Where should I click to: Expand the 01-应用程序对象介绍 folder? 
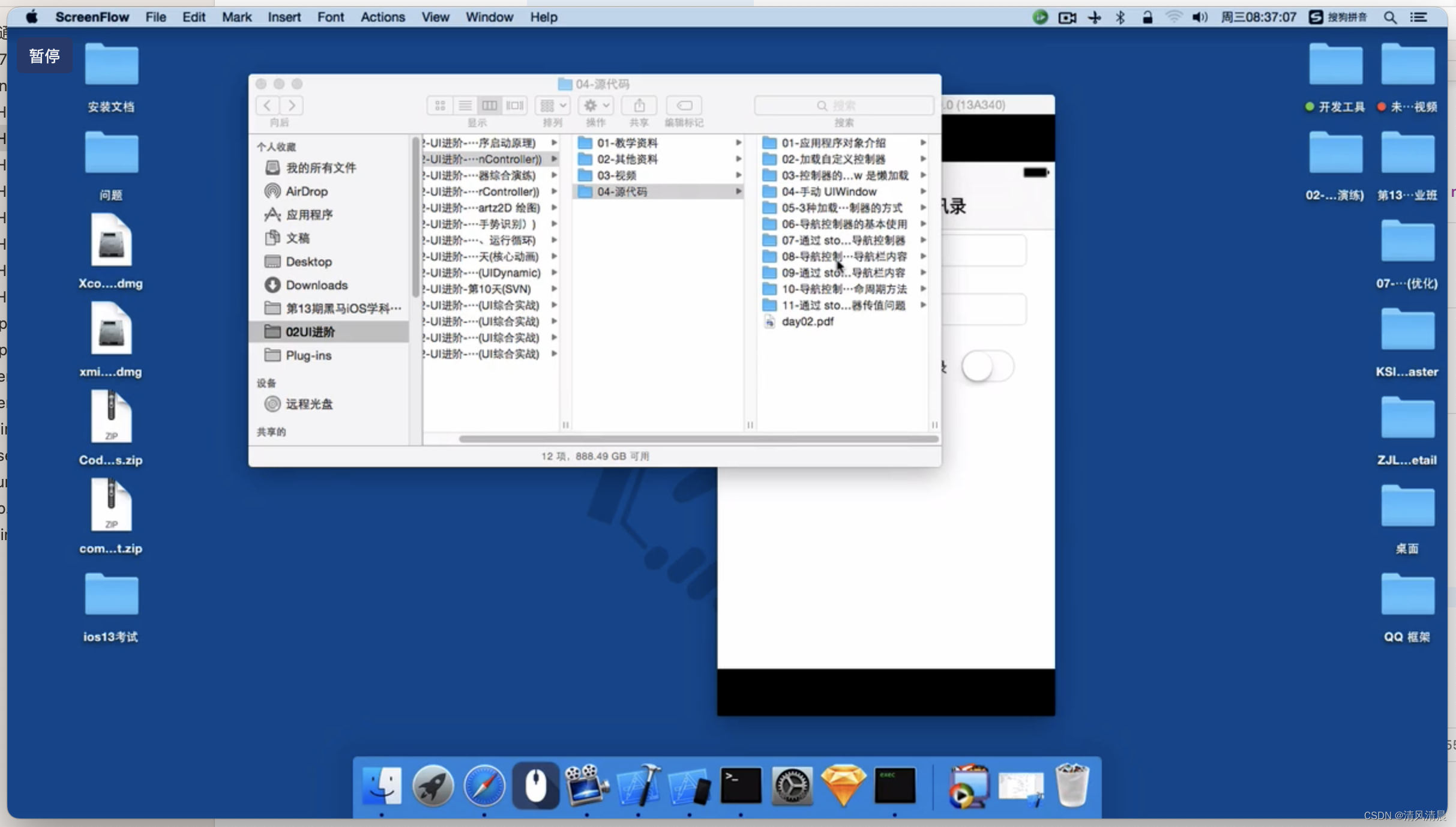(927, 142)
